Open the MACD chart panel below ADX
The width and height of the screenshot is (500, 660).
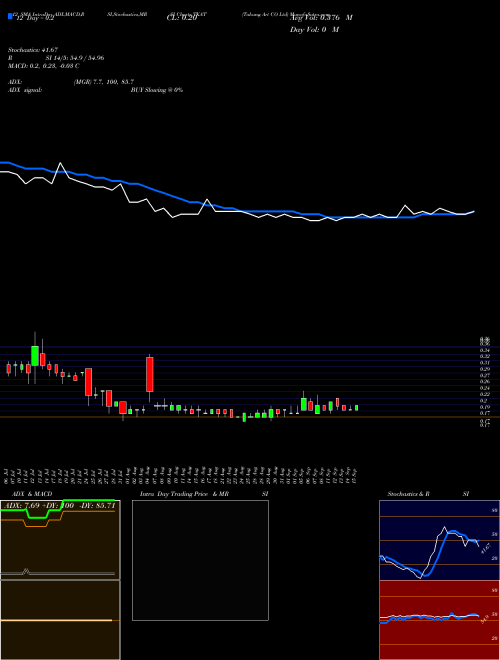(60, 620)
